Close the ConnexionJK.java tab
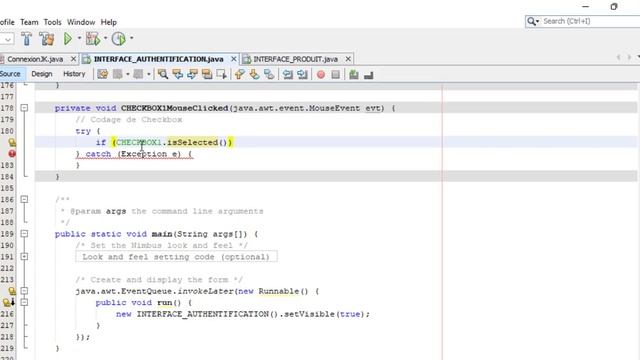The image size is (640, 360). (73, 59)
